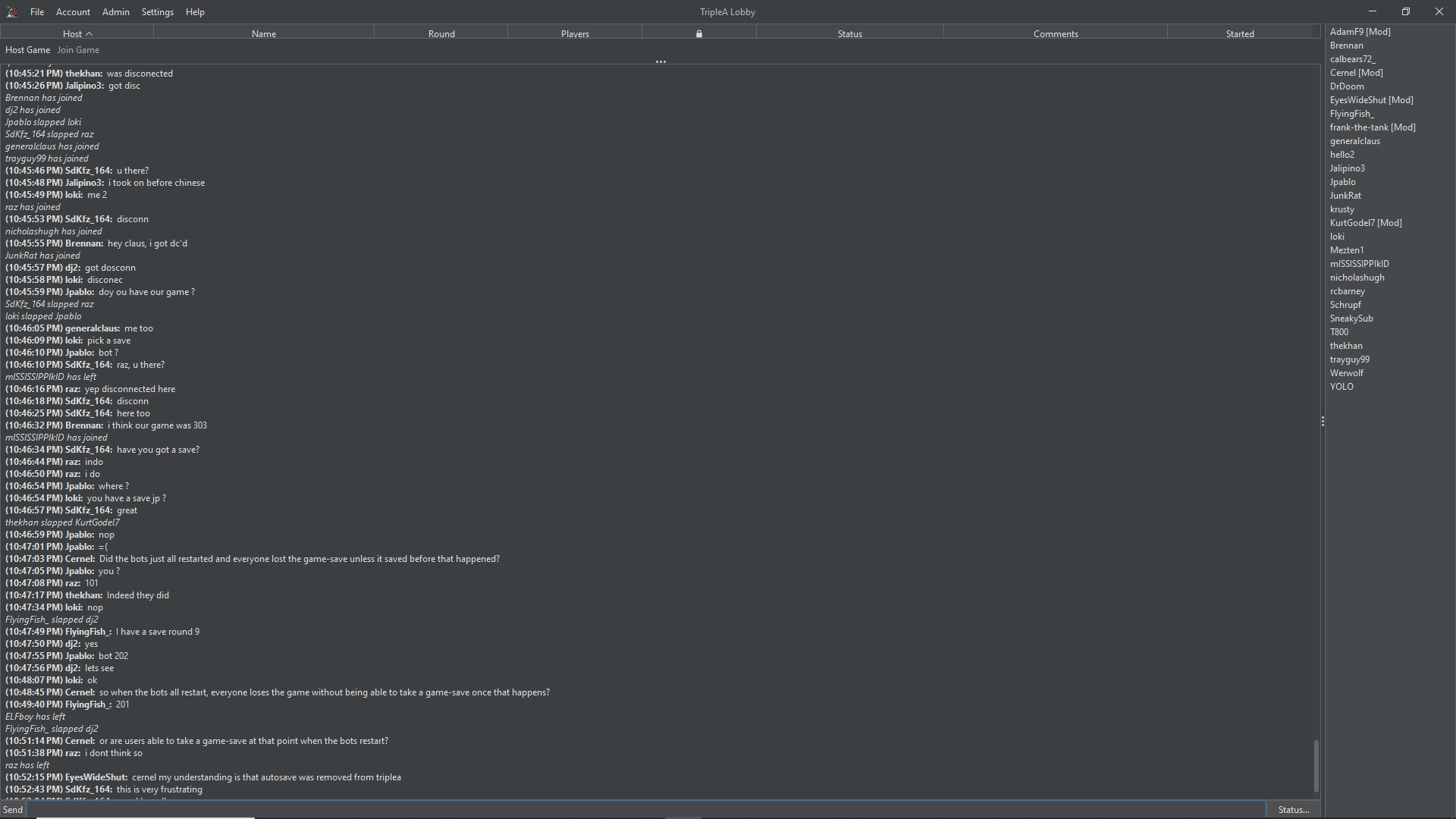Select generalclaus in the player list

[x=1354, y=141]
